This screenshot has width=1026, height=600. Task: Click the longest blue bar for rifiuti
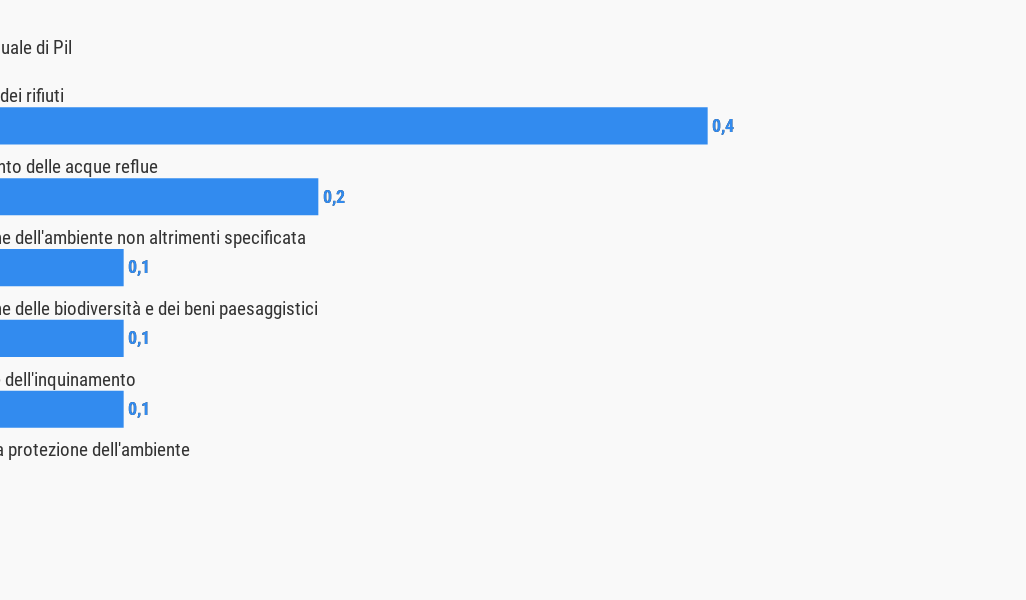click(353, 126)
